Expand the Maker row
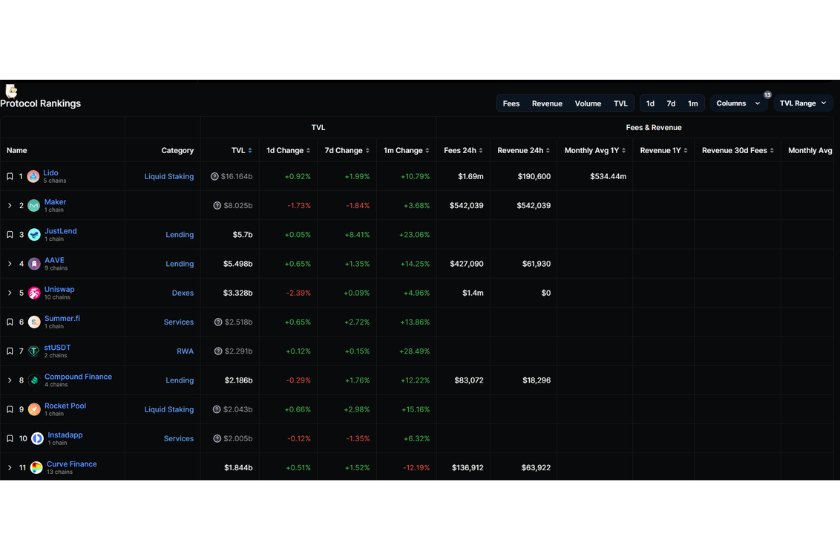 [x=10, y=205]
